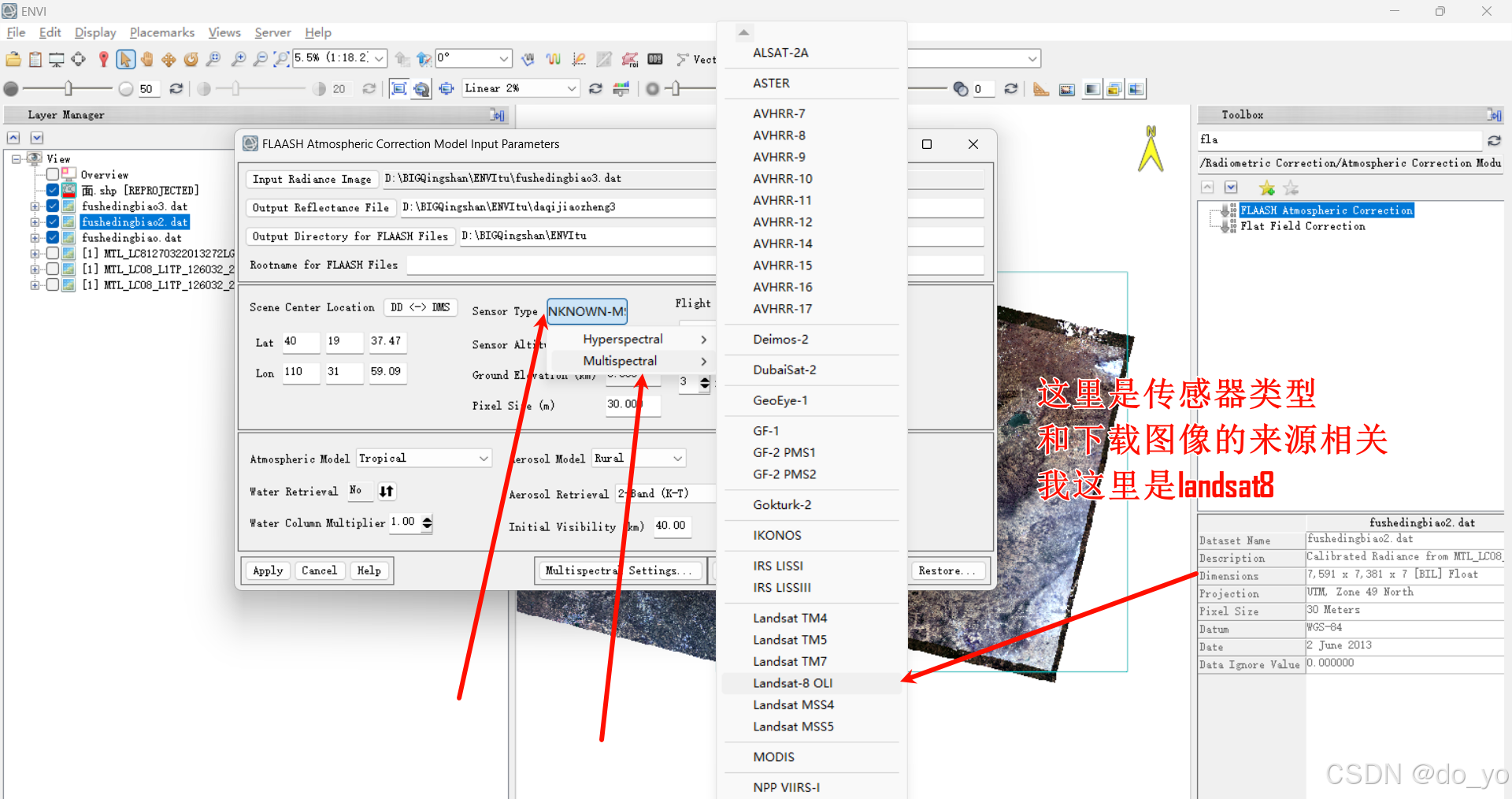Check the MTL_LC08_L1TP_126032_2 middle layer box
The height and width of the screenshot is (799, 1512).
(x=53, y=269)
